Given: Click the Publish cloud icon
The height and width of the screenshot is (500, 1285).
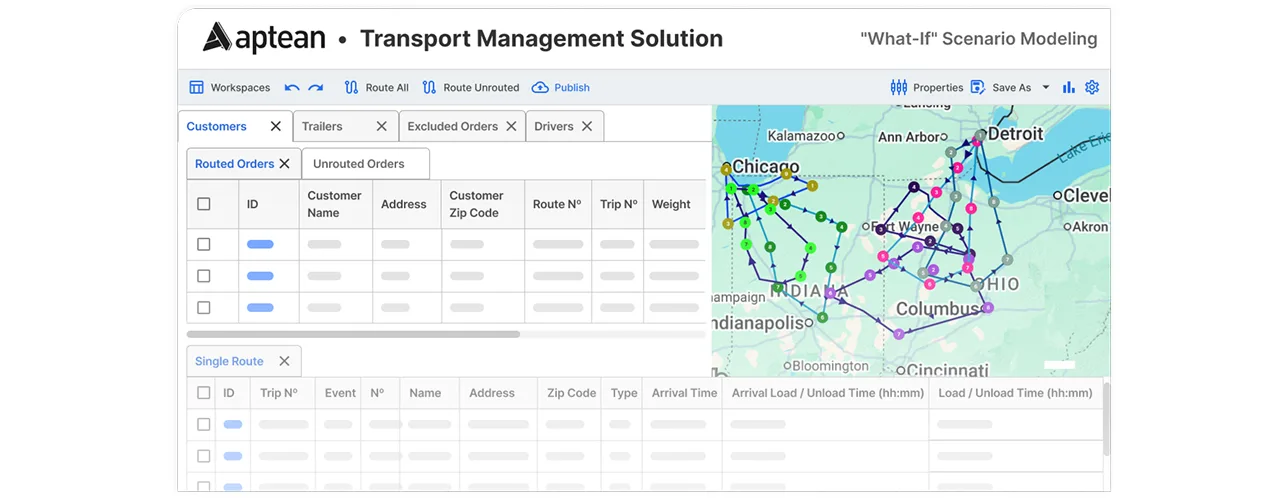Looking at the screenshot, I should [x=540, y=88].
